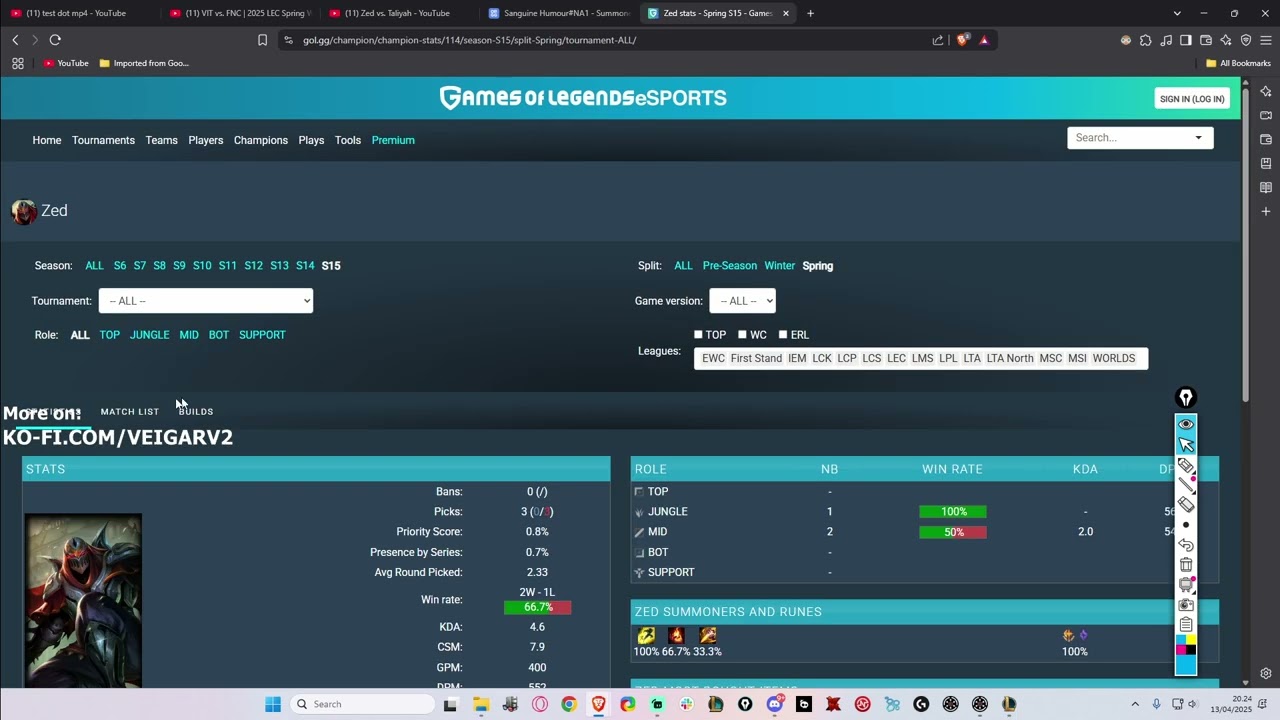This screenshot has height=720, width=1280.
Task: Filter role by SUPPORT
Action: click(x=262, y=335)
